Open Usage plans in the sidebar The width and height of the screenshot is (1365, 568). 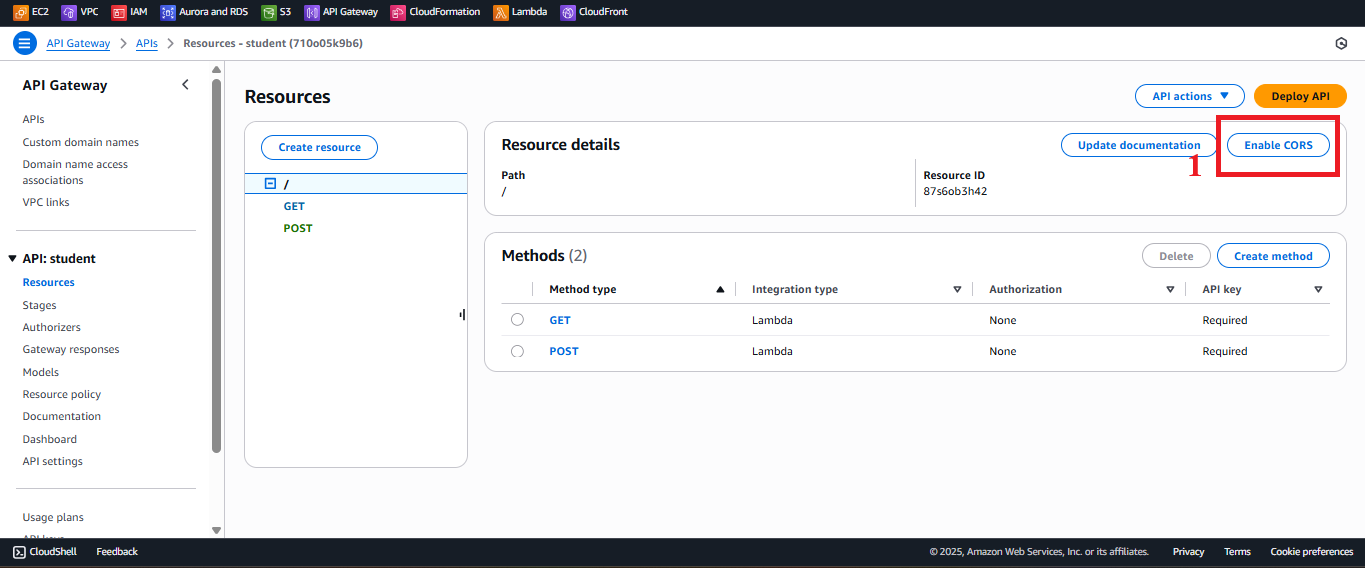point(53,517)
